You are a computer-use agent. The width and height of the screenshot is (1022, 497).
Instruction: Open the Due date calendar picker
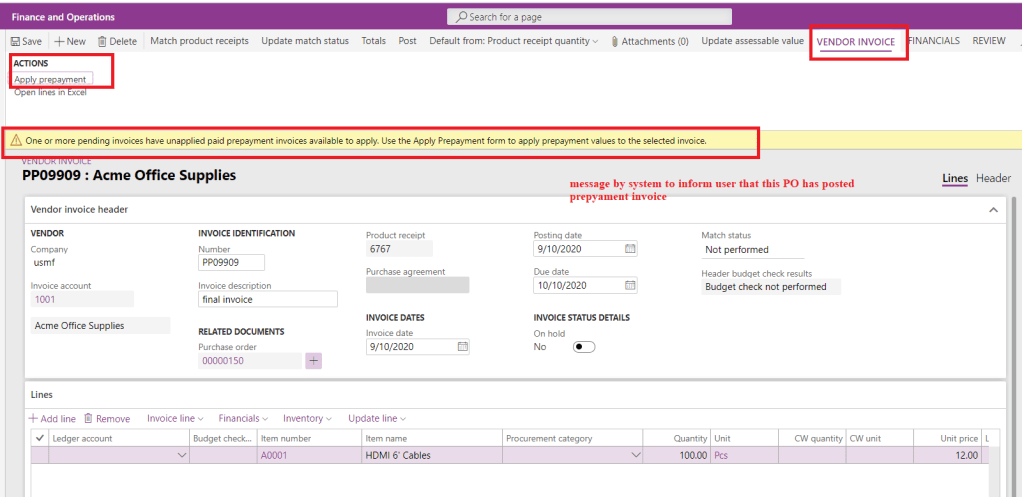pyautogui.click(x=629, y=285)
